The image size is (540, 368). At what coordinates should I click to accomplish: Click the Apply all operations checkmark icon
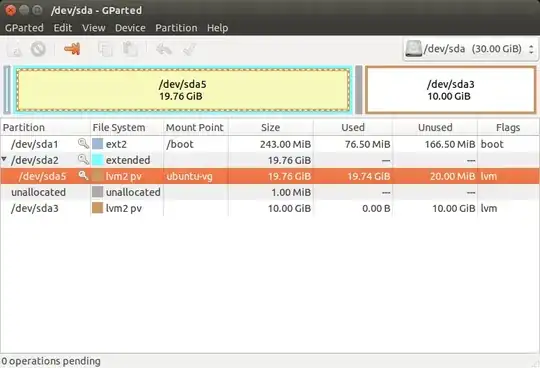click(x=189, y=49)
